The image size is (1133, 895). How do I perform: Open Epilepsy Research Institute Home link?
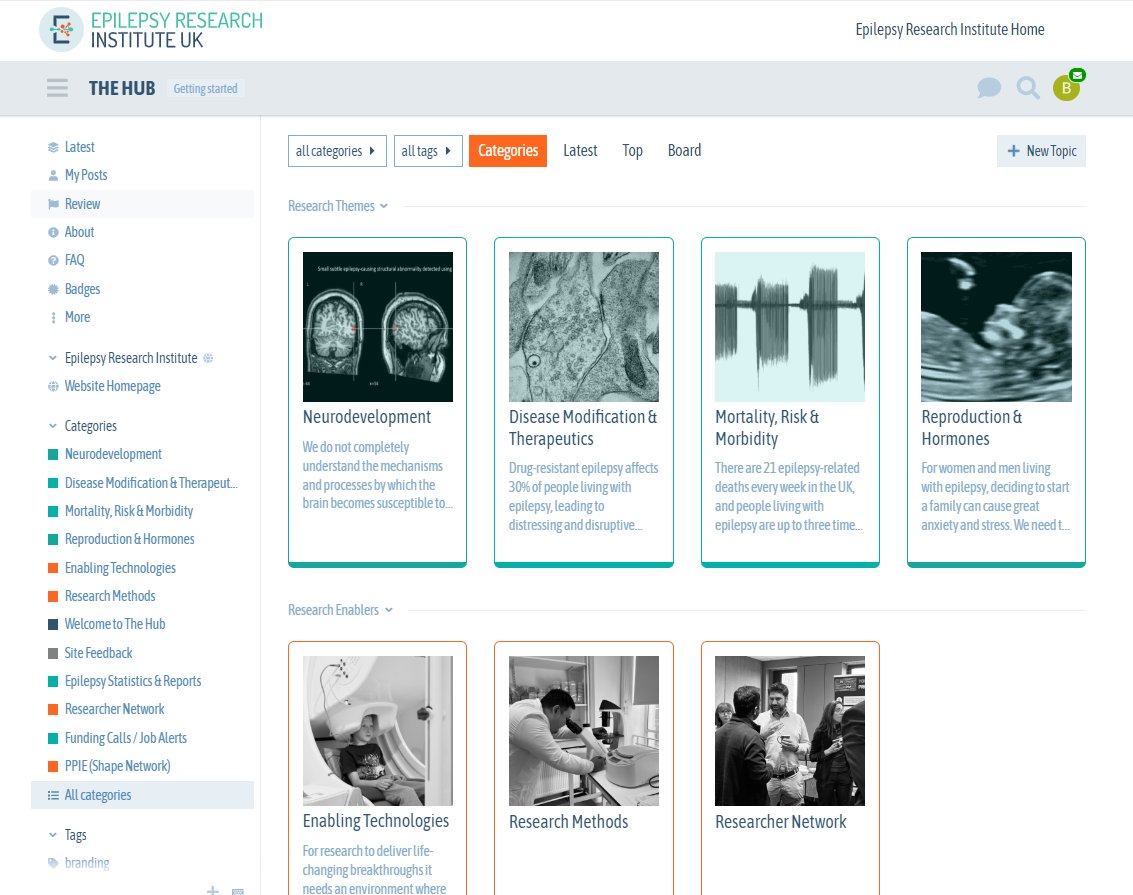[949, 30]
